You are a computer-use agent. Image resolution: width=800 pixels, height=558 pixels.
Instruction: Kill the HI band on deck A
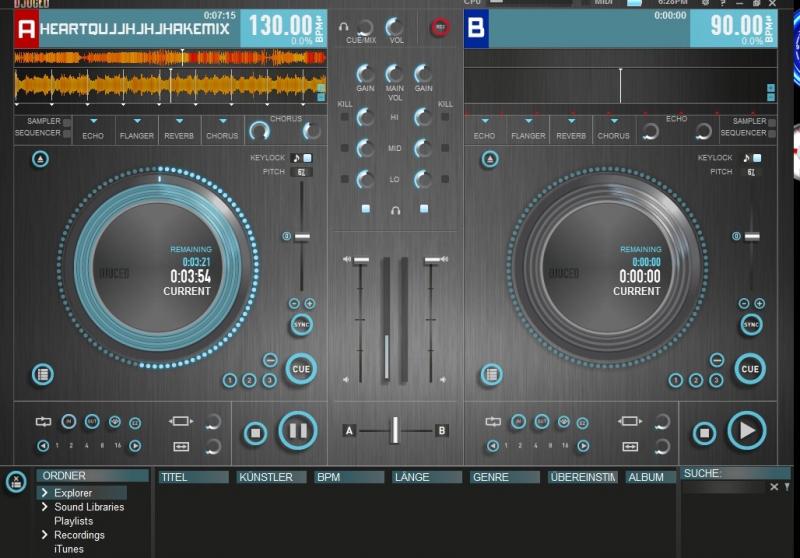coord(345,117)
